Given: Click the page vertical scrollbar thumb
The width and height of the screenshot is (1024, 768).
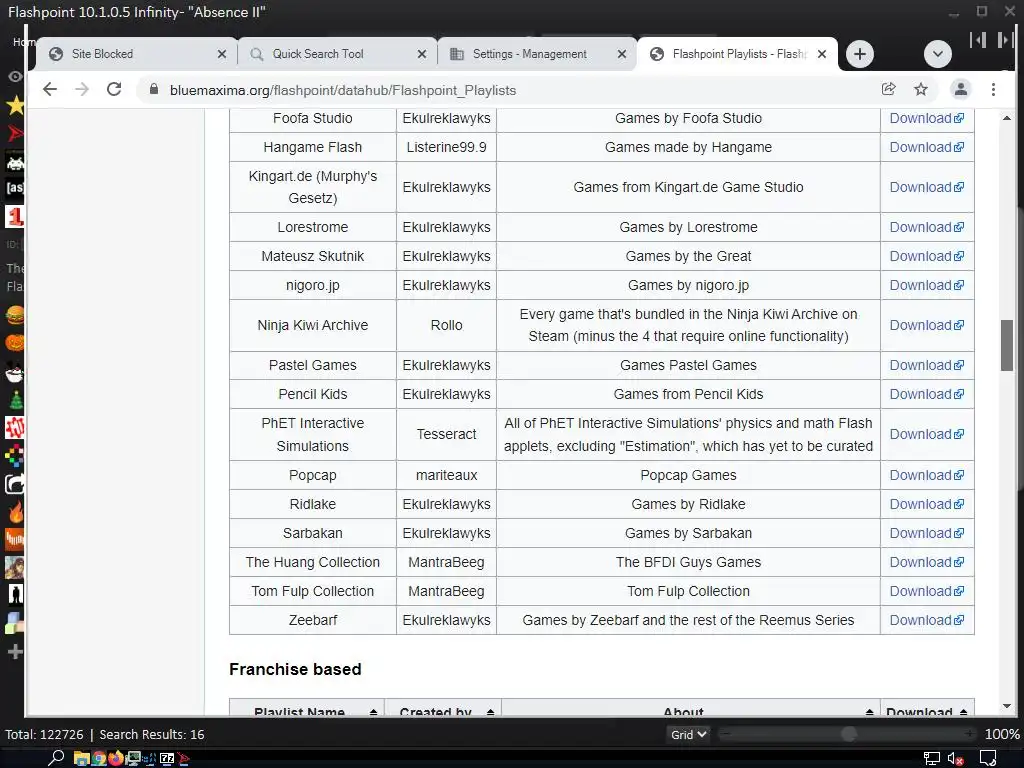Looking at the screenshot, I should point(1006,345).
